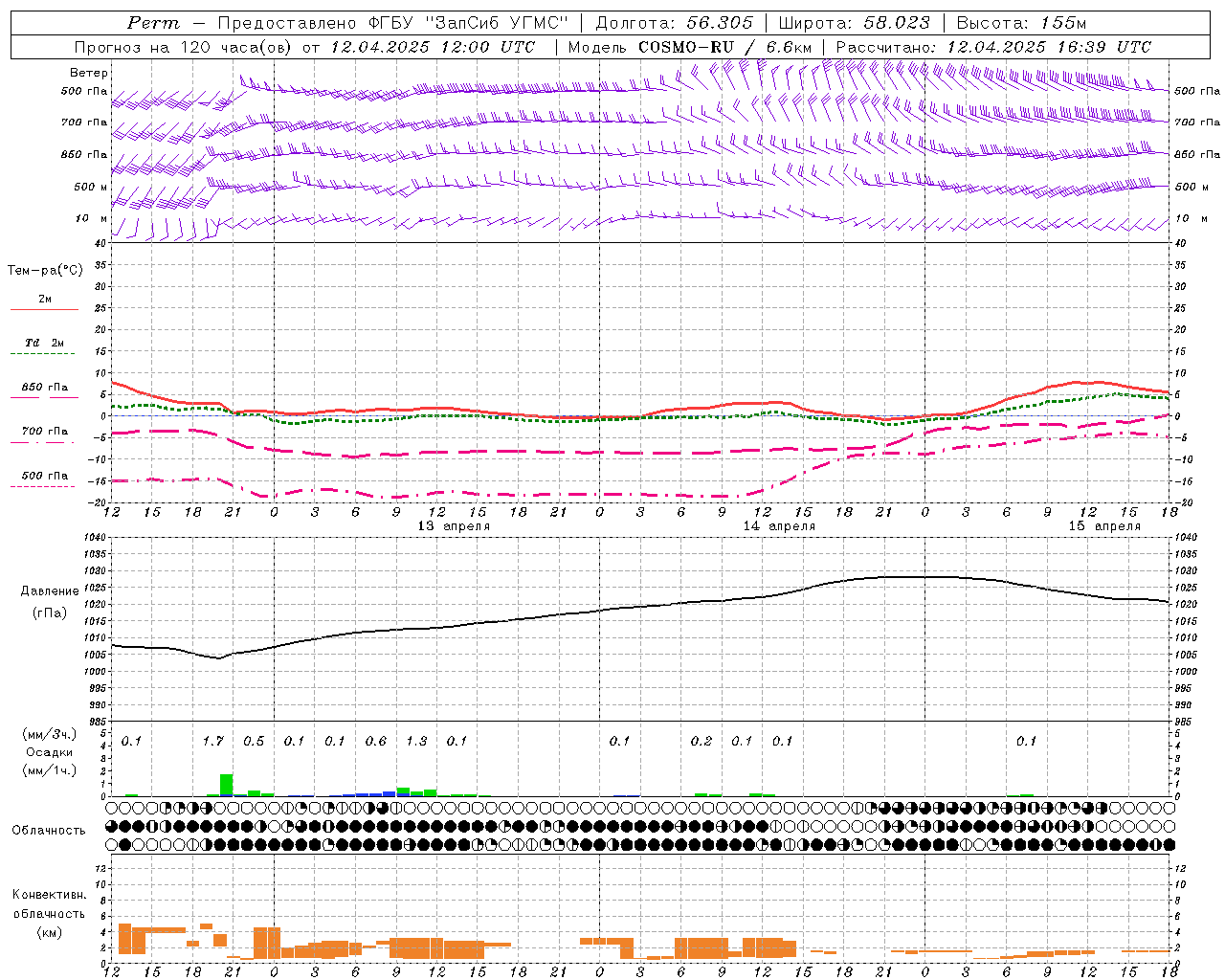Click the 'Облачность' cloudiness label
Screen dimensions: 1225x980
point(49,831)
